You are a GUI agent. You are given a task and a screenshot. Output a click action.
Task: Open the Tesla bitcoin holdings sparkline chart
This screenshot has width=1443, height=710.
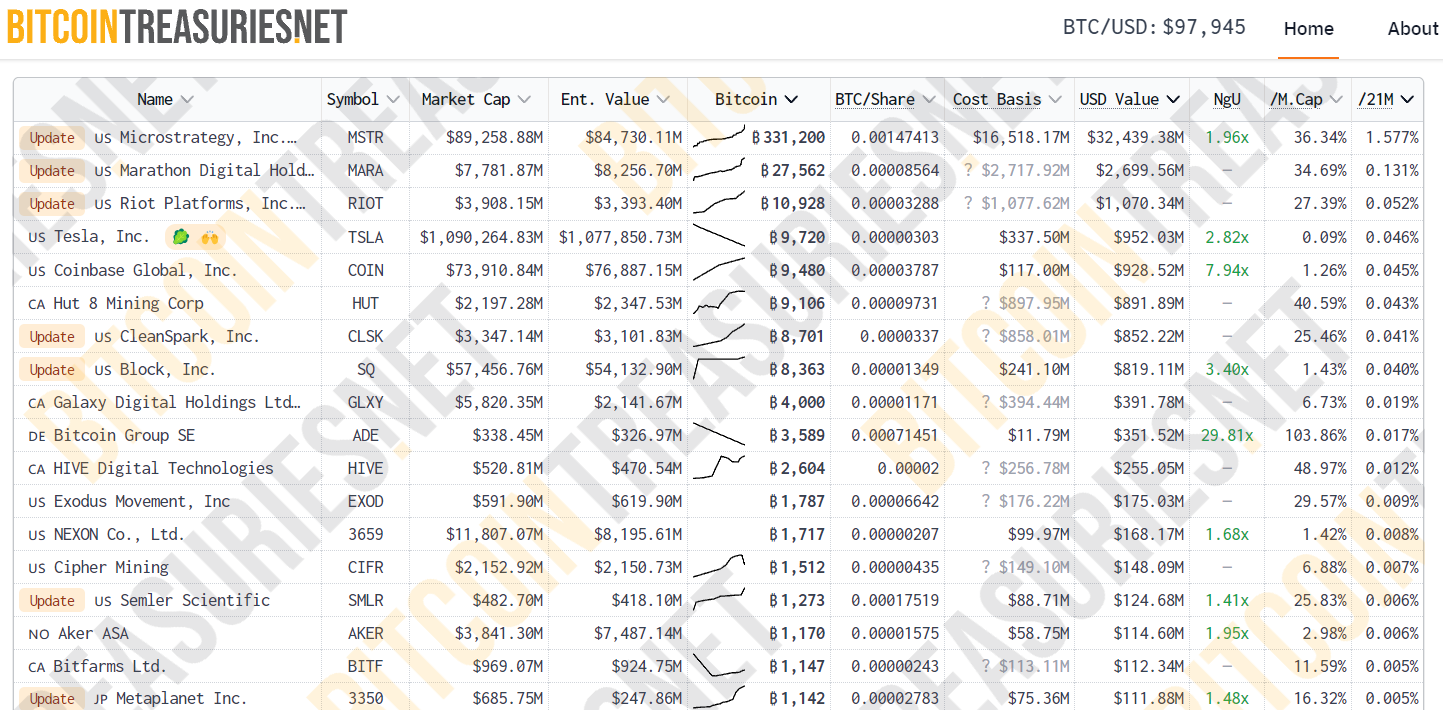click(718, 237)
